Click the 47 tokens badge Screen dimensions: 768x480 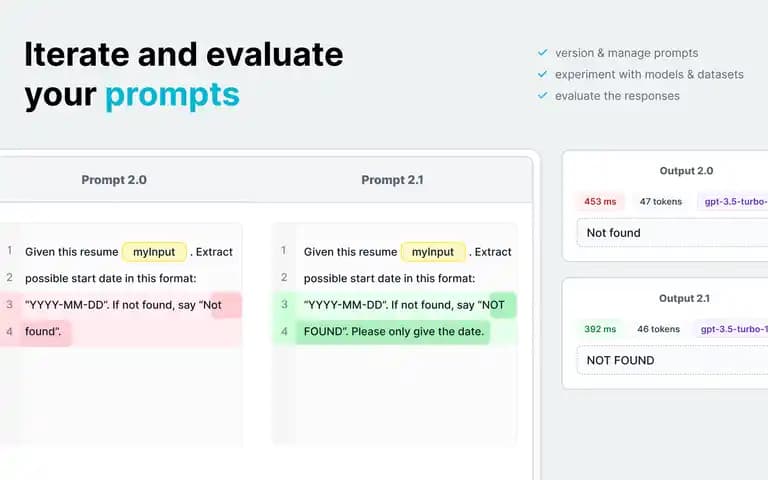[x=661, y=201]
